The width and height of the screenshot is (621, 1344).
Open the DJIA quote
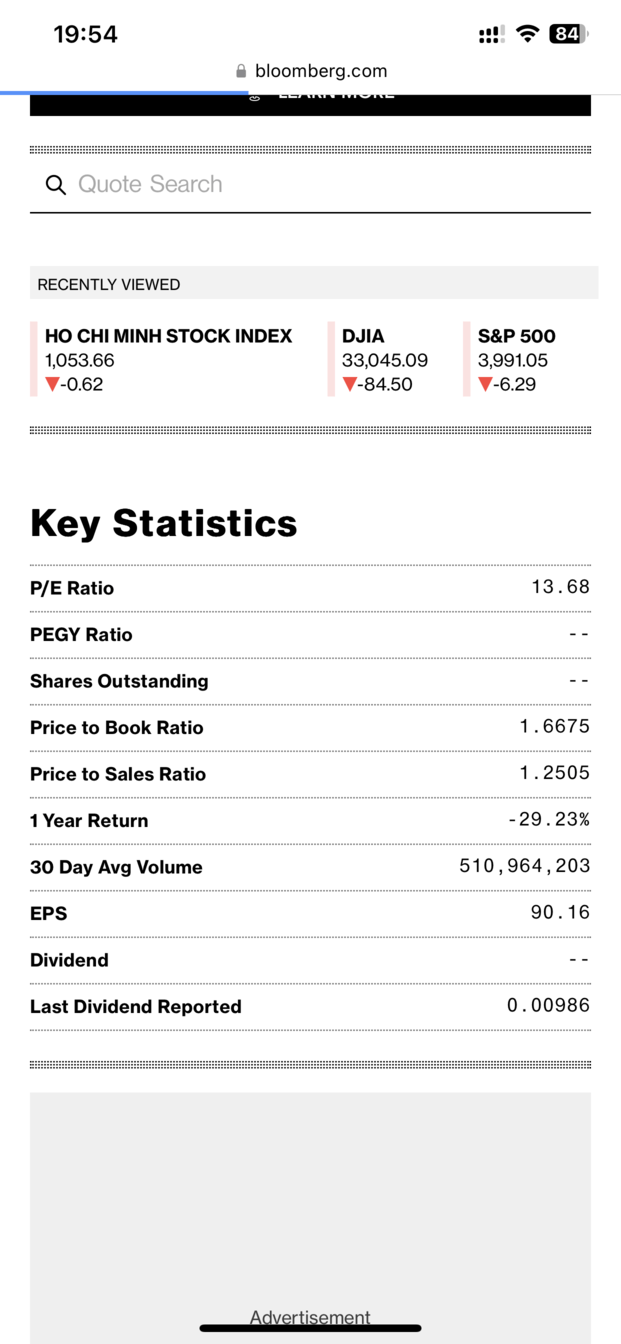(x=363, y=336)
